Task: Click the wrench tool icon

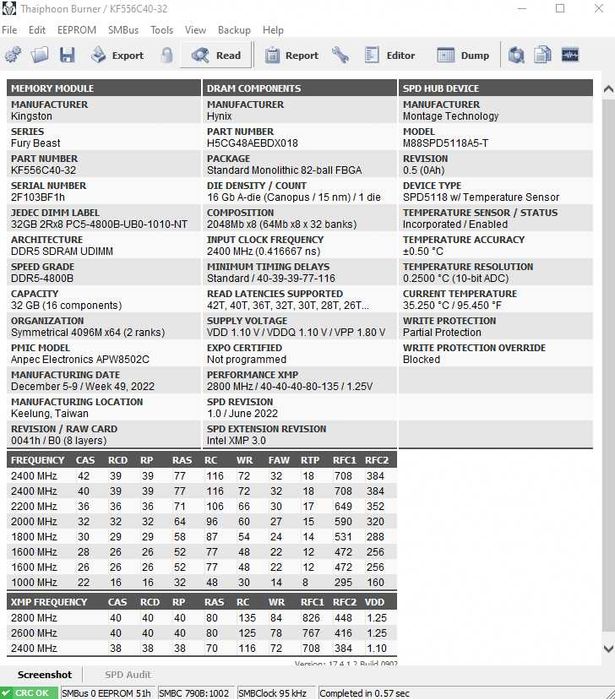Action: point(340,55)
